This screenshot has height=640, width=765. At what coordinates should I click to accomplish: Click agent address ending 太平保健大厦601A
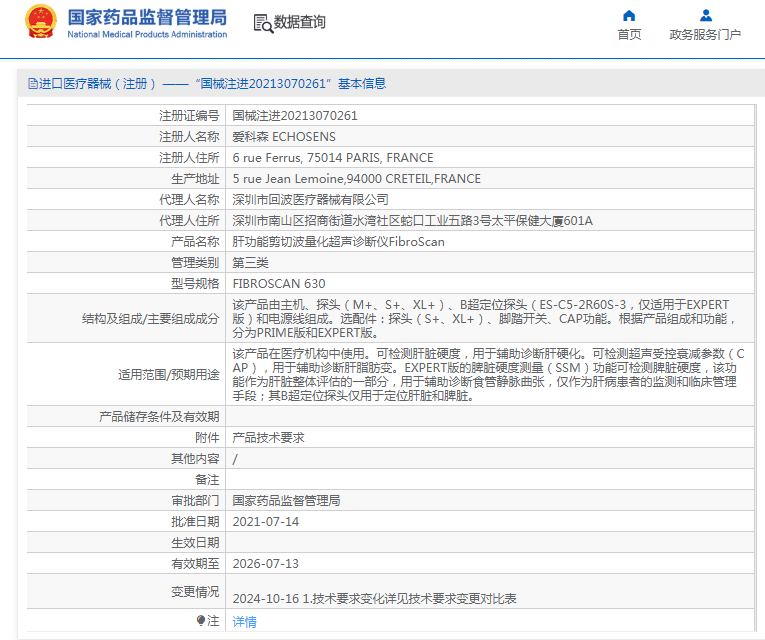tap(412, 220)
